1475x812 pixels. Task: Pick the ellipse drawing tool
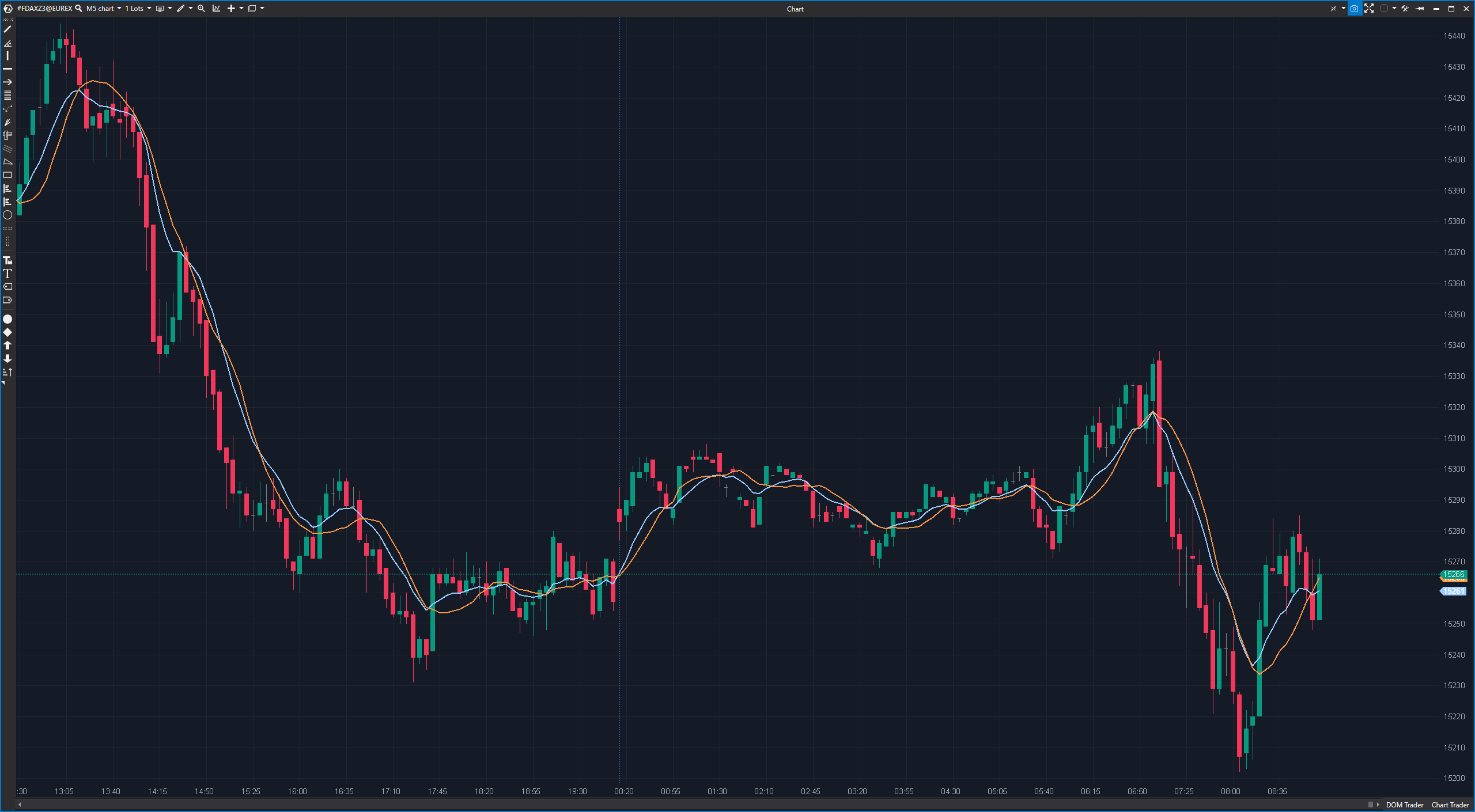point(7,215)
